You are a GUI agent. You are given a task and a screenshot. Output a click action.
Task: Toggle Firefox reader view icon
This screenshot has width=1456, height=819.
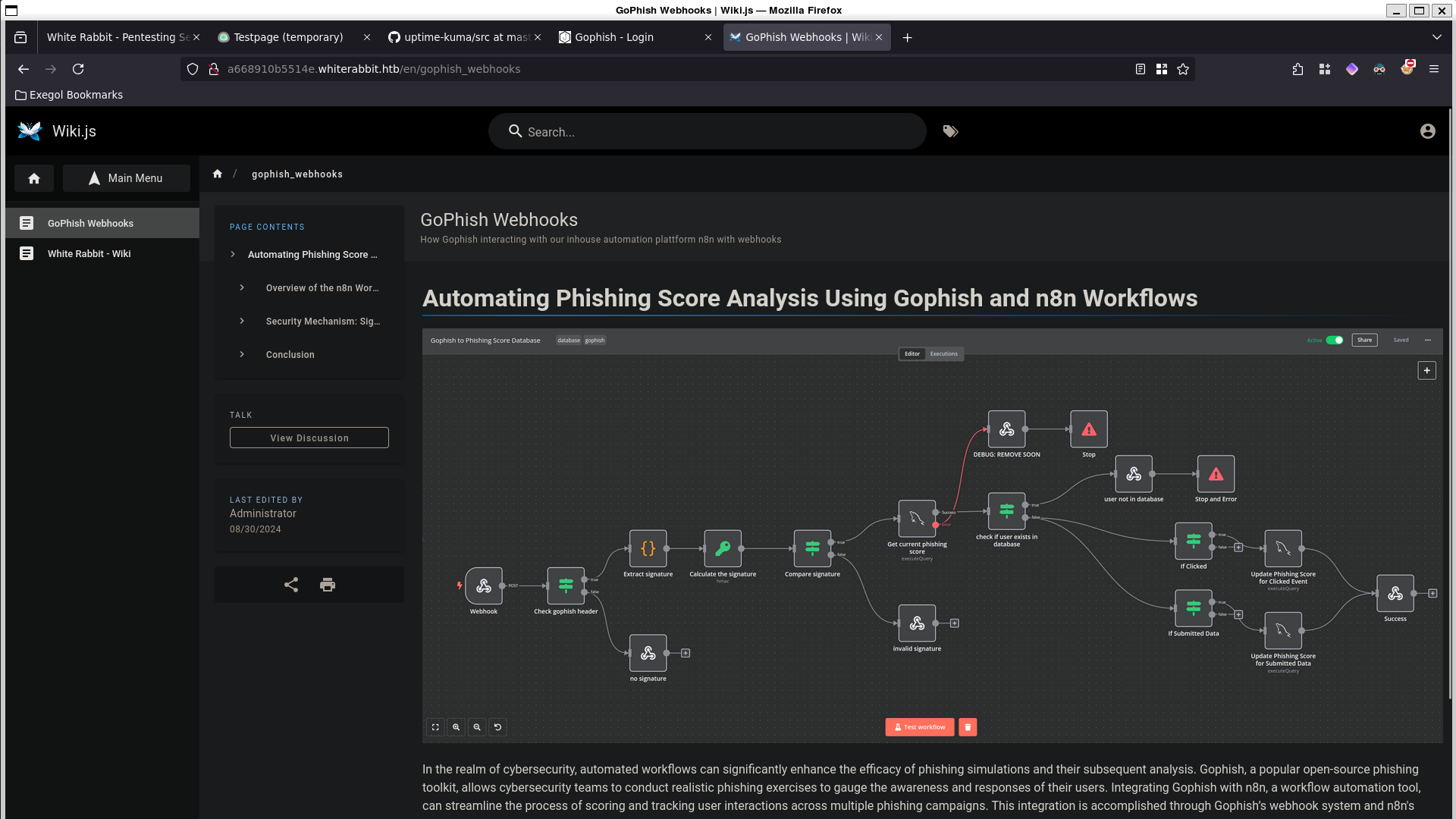[x=1140, y=69]
